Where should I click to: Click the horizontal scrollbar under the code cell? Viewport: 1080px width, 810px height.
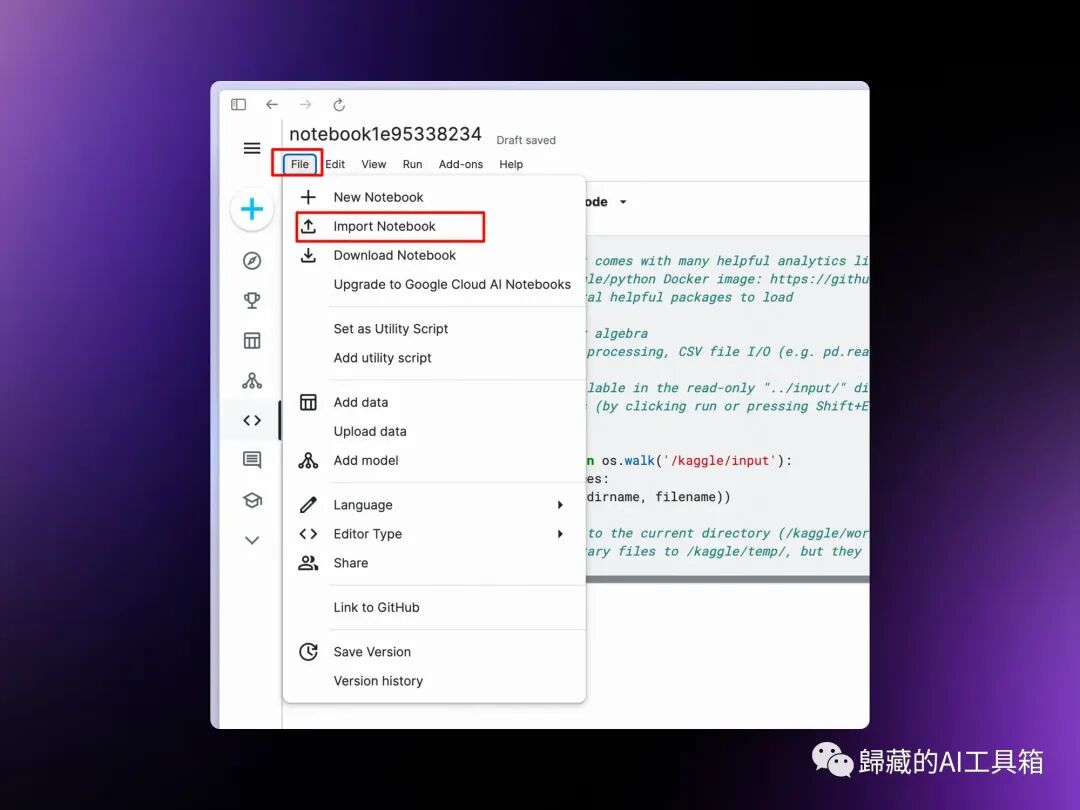click(x=727, y=579)
